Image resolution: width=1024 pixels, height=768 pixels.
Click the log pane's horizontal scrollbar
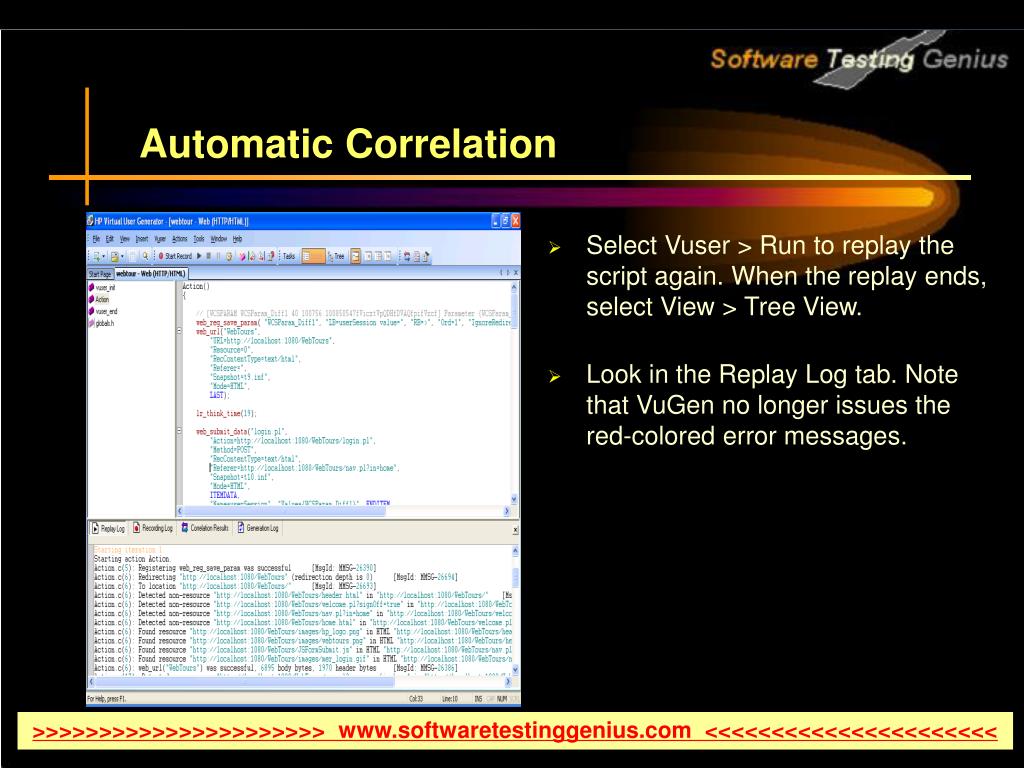coord(299,682)
